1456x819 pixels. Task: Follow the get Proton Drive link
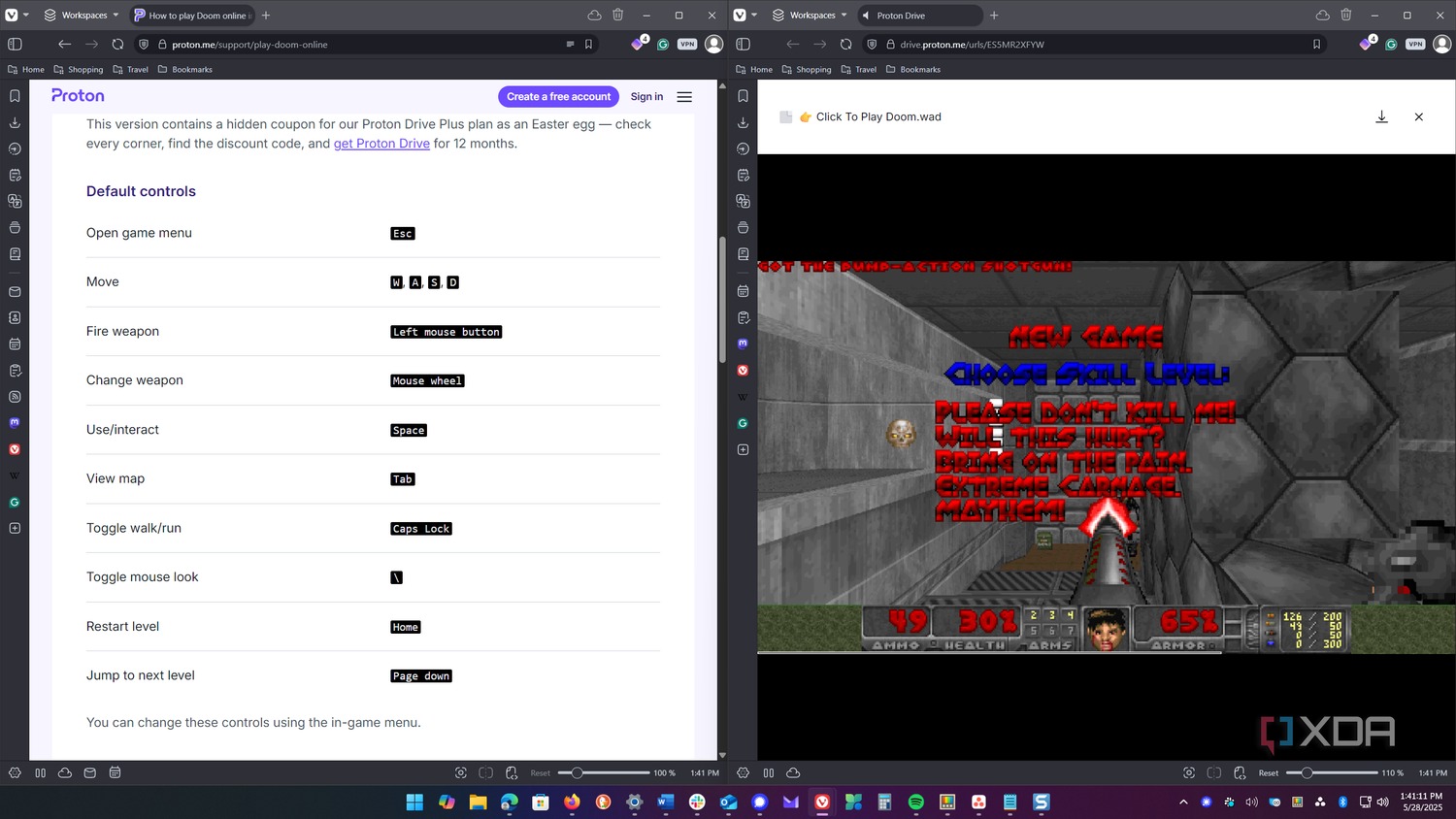(x=381, y=144)
